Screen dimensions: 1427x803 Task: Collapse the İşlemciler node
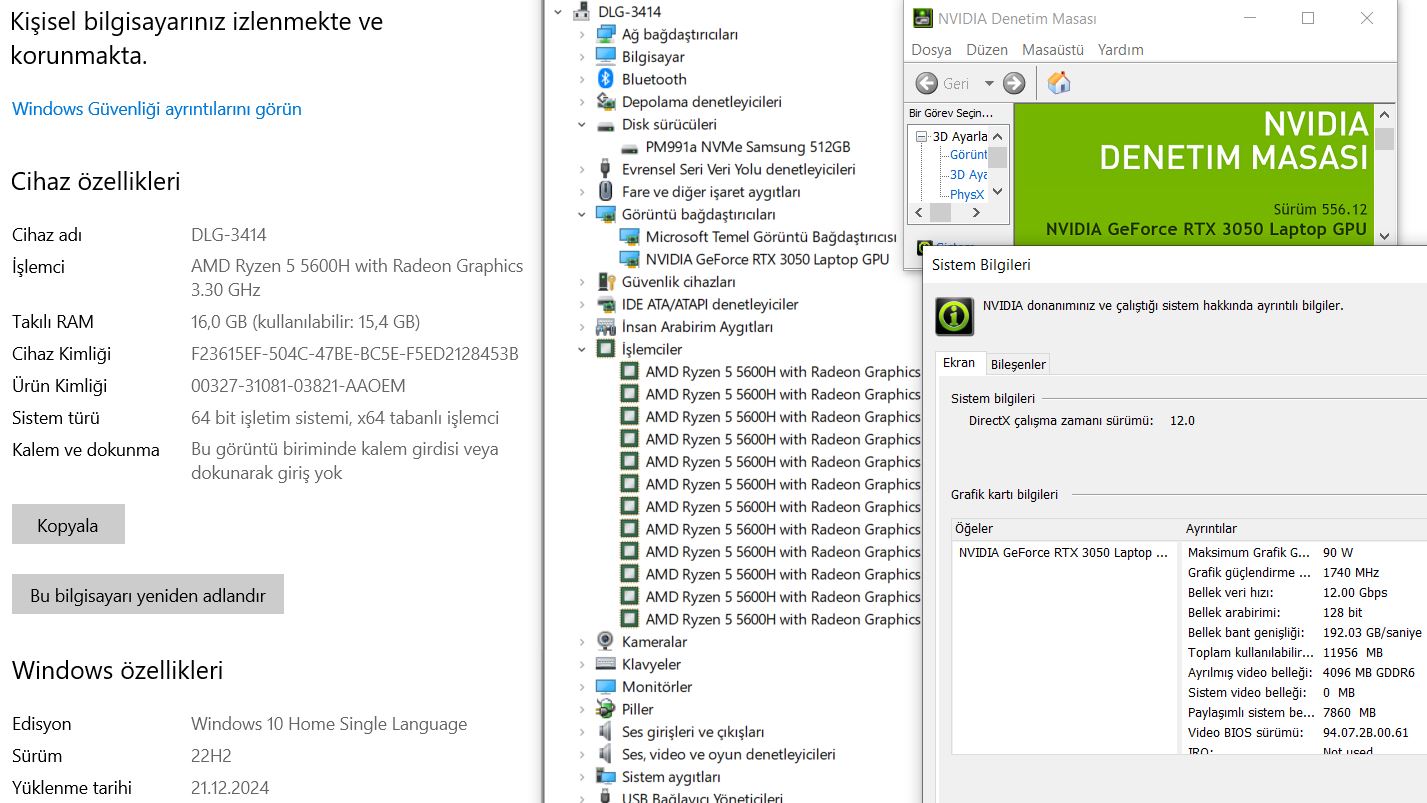pos(581,349)
